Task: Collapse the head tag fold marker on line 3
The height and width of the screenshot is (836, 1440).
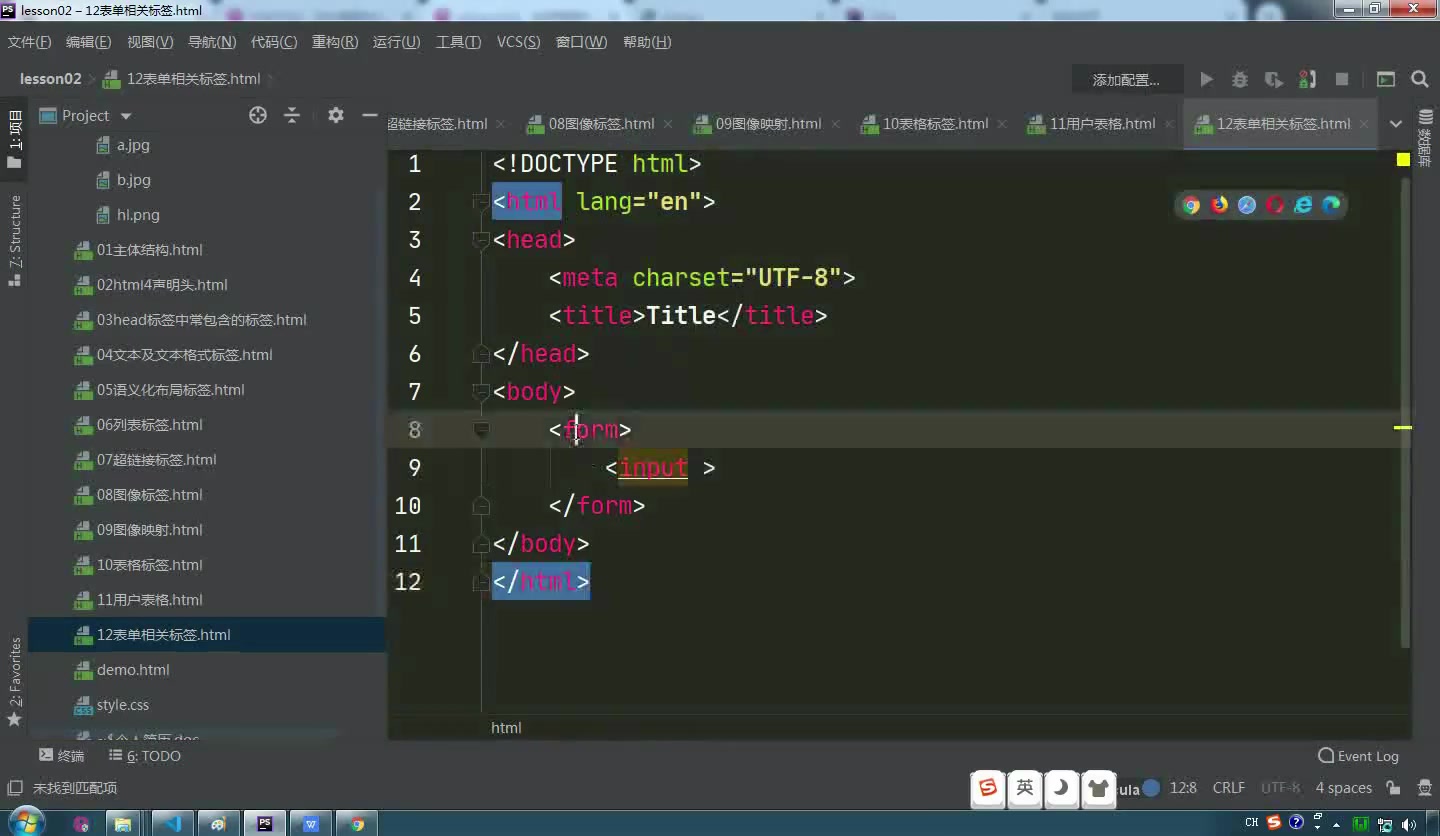Action: [480, 240]
